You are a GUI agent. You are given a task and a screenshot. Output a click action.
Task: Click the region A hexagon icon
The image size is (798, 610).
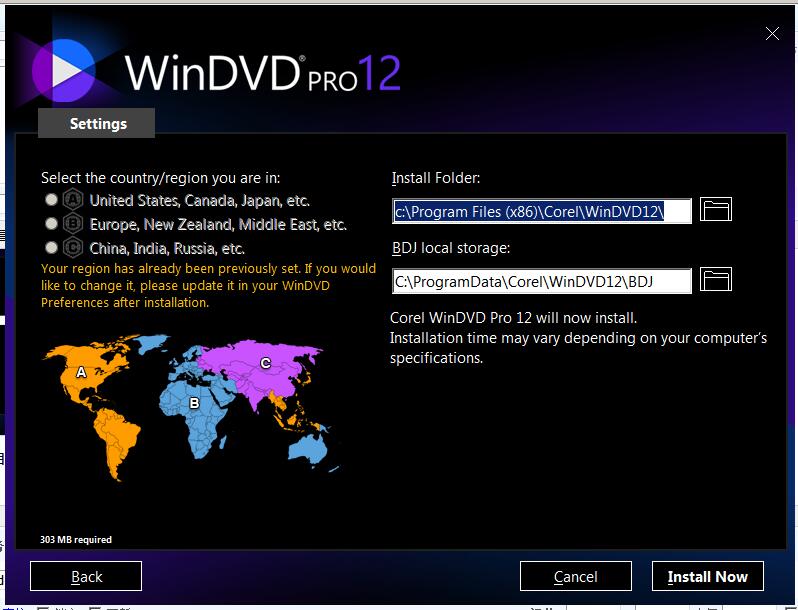[x=73, y=199]
